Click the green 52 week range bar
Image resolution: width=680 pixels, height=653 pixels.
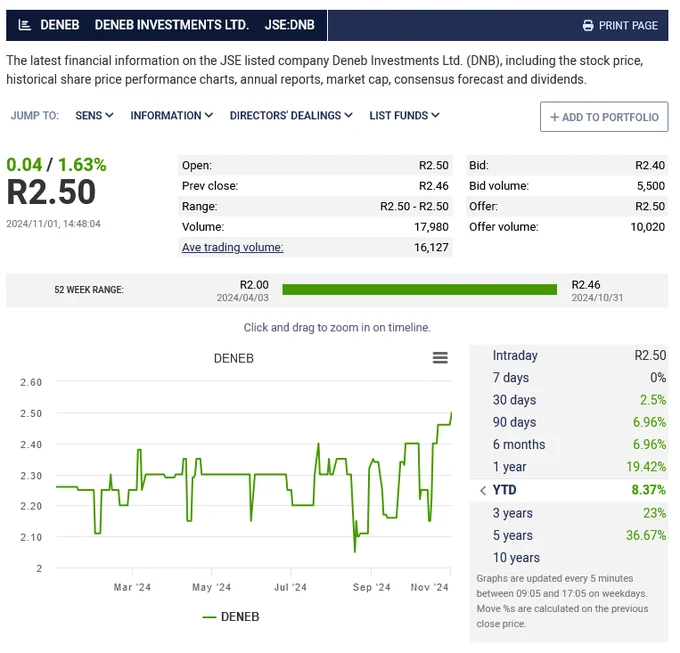pos(419,290)
